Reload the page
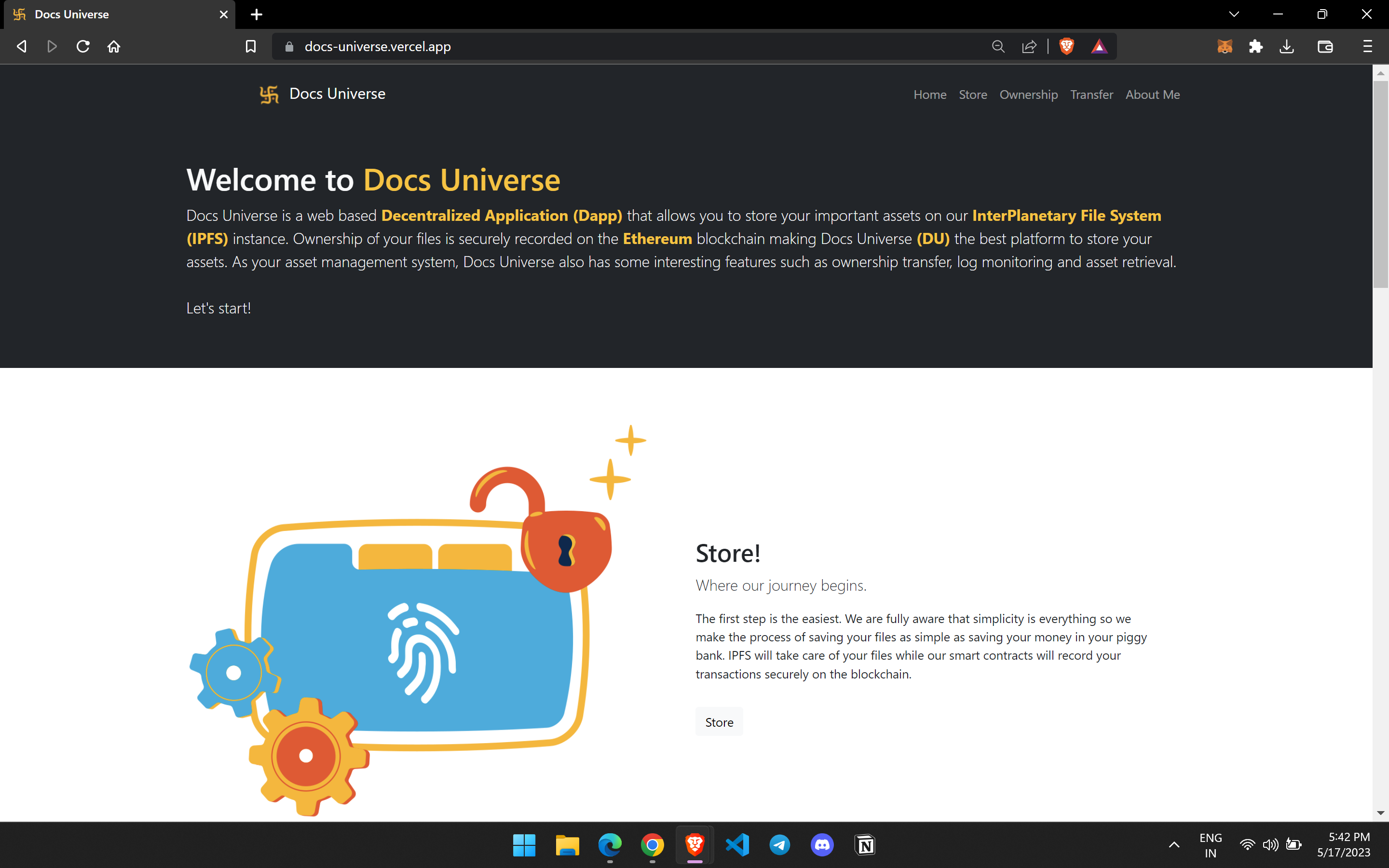The height and width of the screenshot is (868, 1389). 83,46
